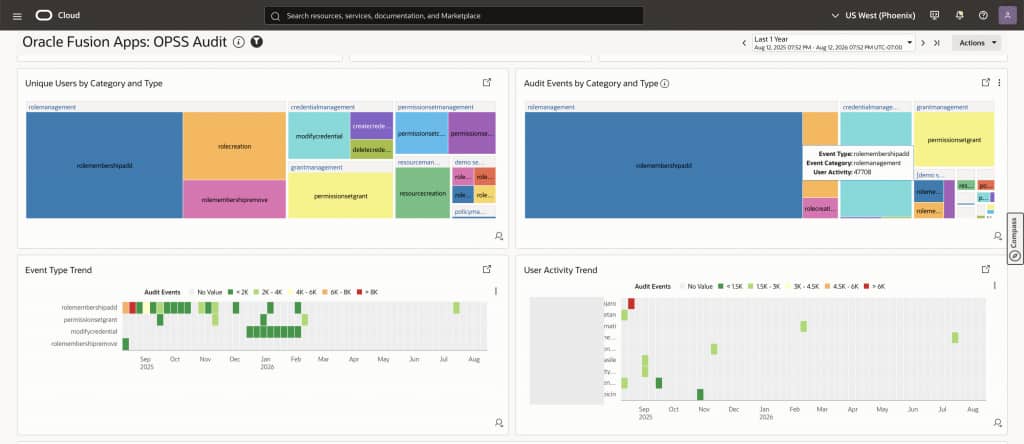Go to the previous time range
The height and width of the screenshot is (444, 1024).
click(744, 43)
